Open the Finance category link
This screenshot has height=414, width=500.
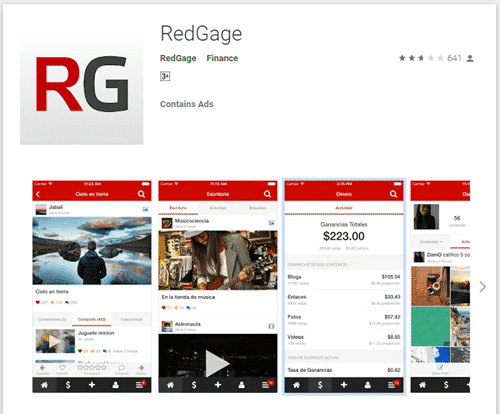[222, 58]
